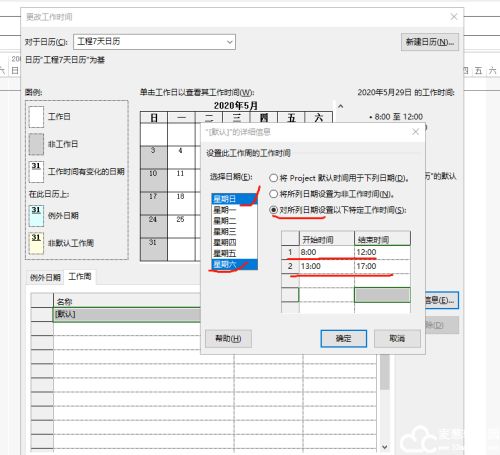Screen dimensions: 500x455
Task: Open the 工程7天日历 calendar dropdown
Action: click(154, 42)
